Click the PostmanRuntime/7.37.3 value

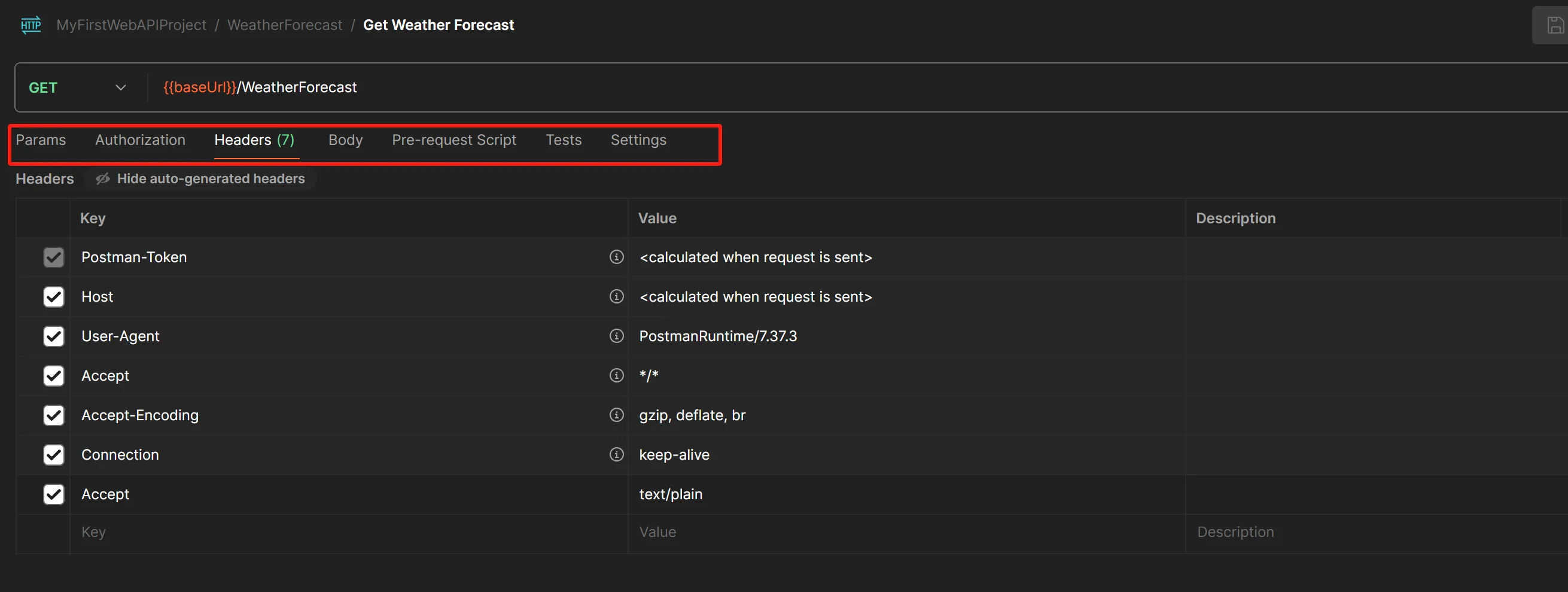(x=718, y=336)
